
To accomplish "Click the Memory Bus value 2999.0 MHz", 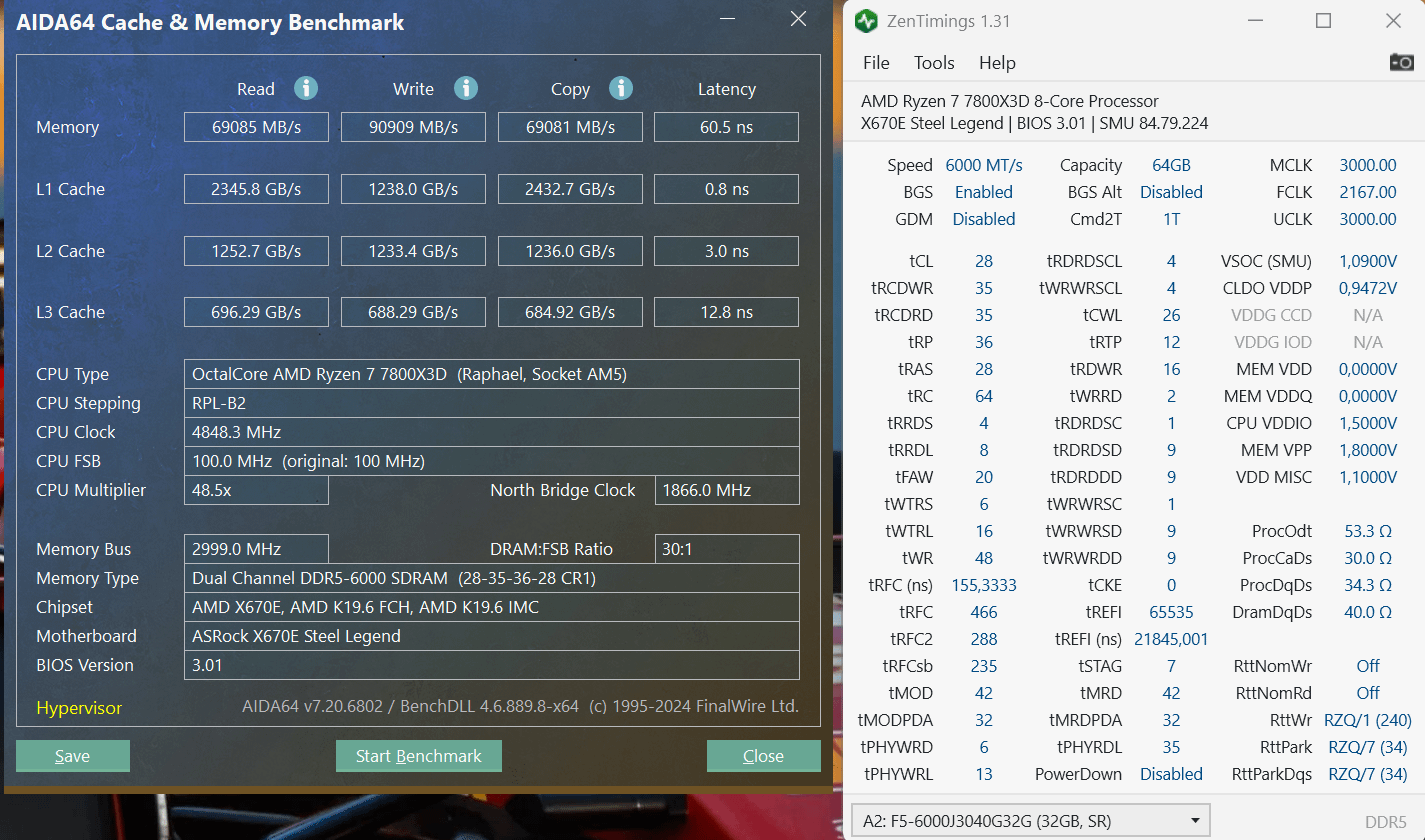I will [257, 549].
